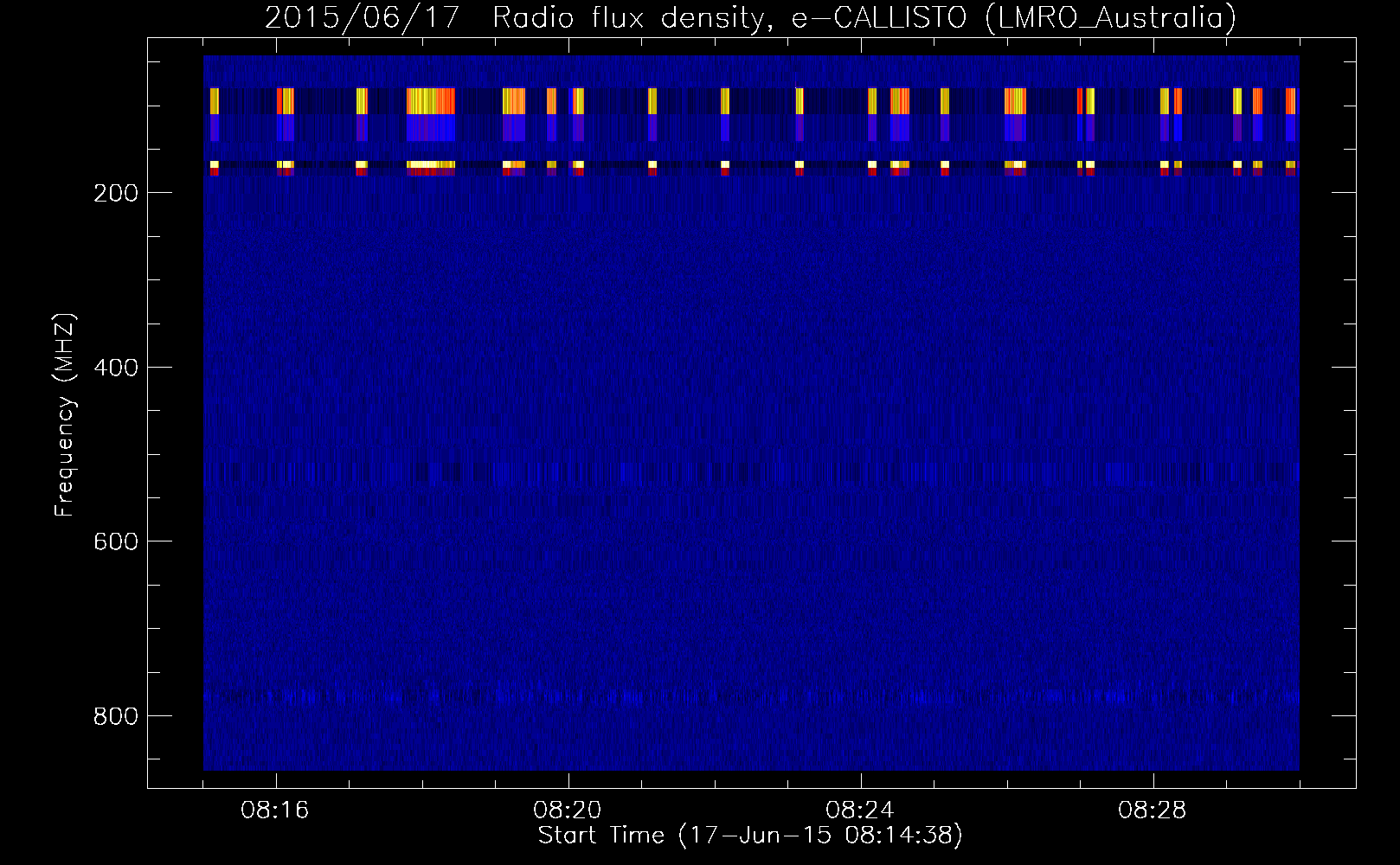Click the plot title mentioning e-CALLISTO LMRO_Australia

[750, 17]
